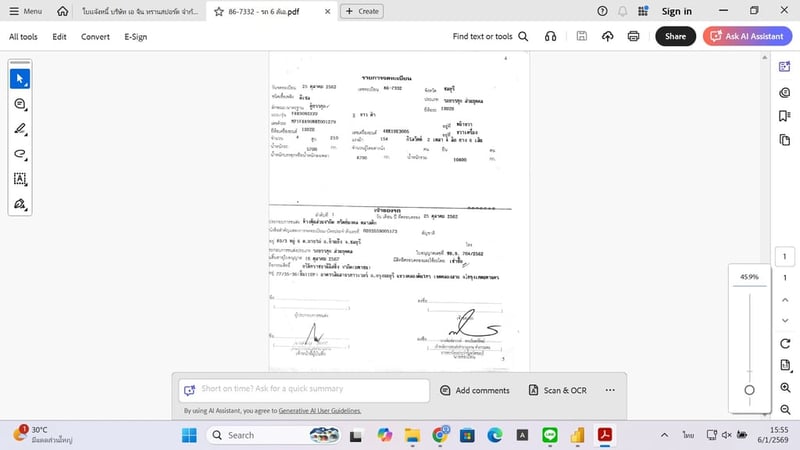Screen dimensions: 800x450
Task: Pick the highlighter pen tool
Action: tap(20, 129)
